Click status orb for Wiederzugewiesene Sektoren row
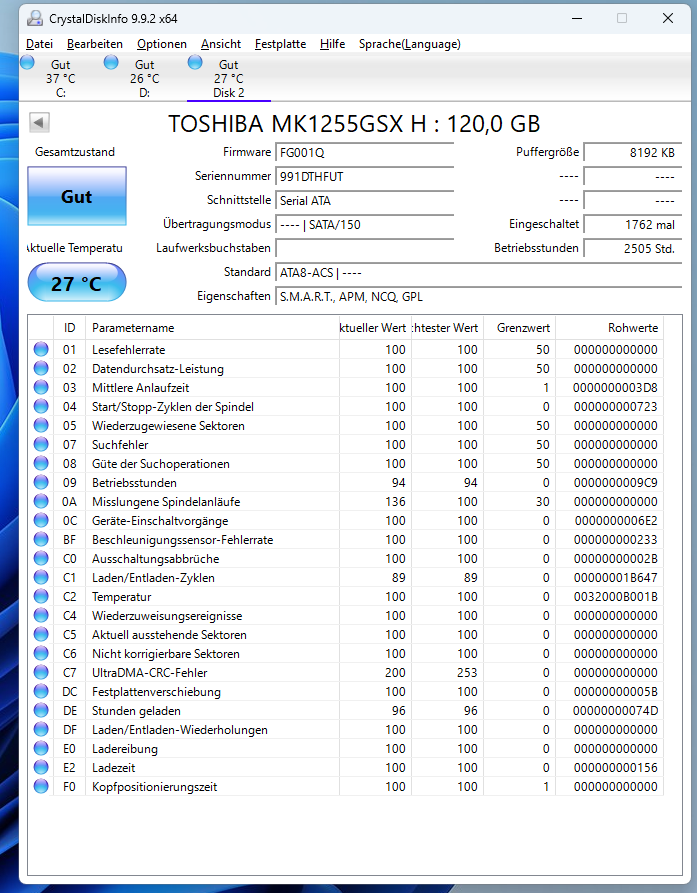Image resolution: width=697 pixels, height=893 pixels. (41, 425)
